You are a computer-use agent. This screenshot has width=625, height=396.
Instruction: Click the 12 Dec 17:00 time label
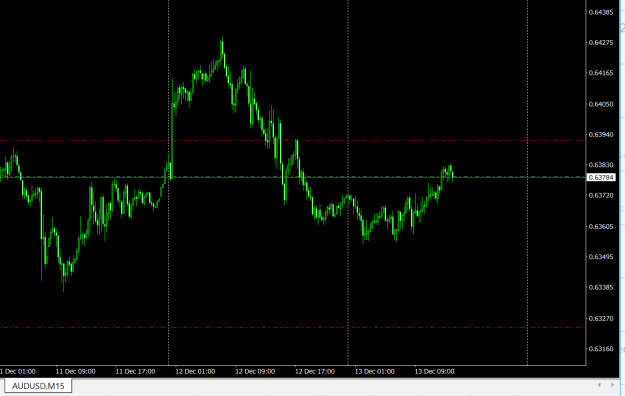[315, 372]
